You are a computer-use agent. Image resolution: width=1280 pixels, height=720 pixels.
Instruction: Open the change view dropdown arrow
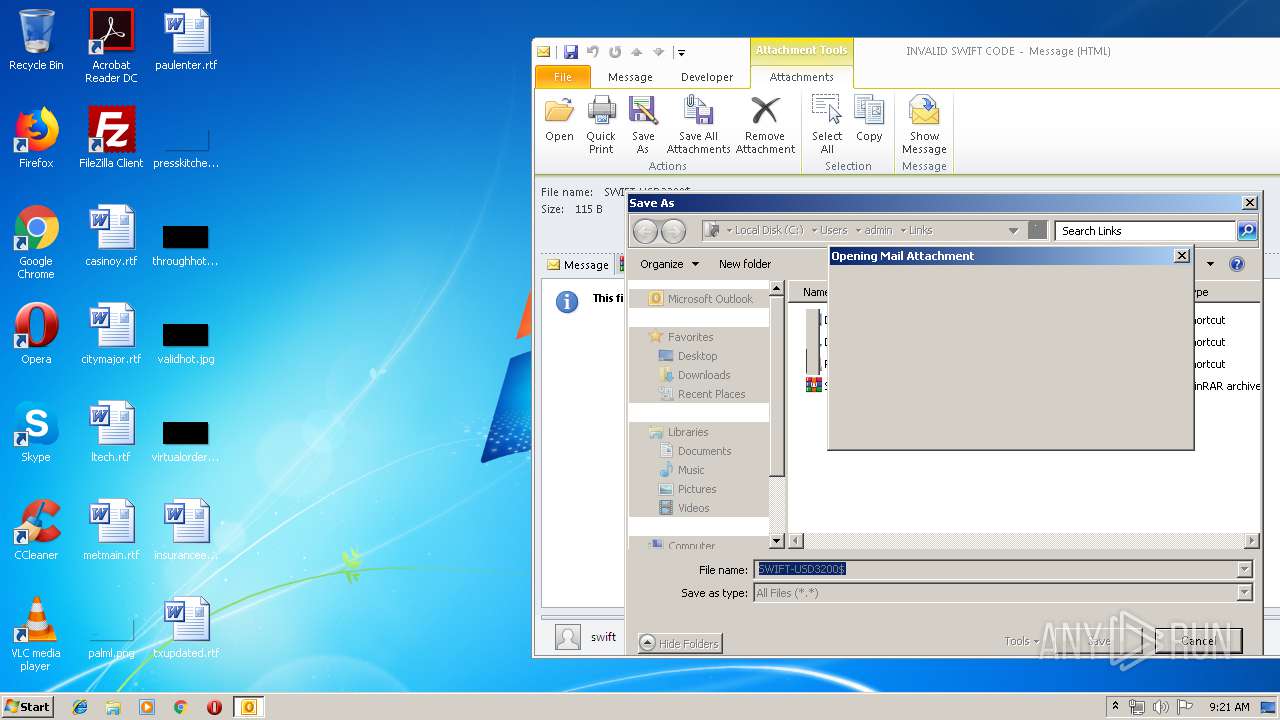[x=1210, y=264]
